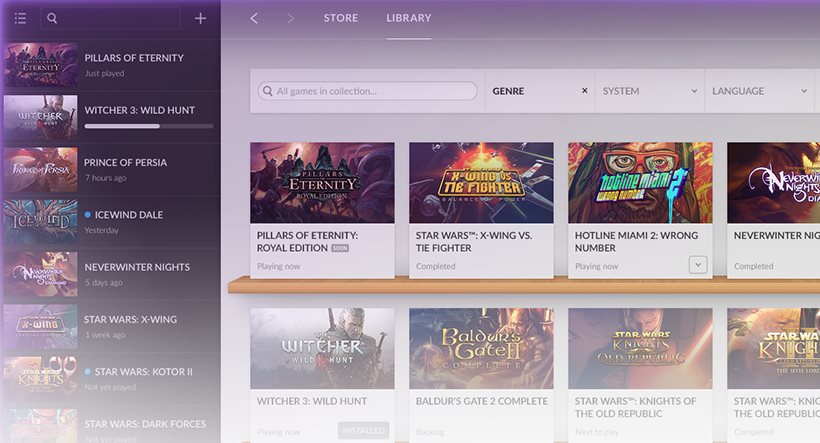Click Witcher 3 download progress bar

[149, 126]
